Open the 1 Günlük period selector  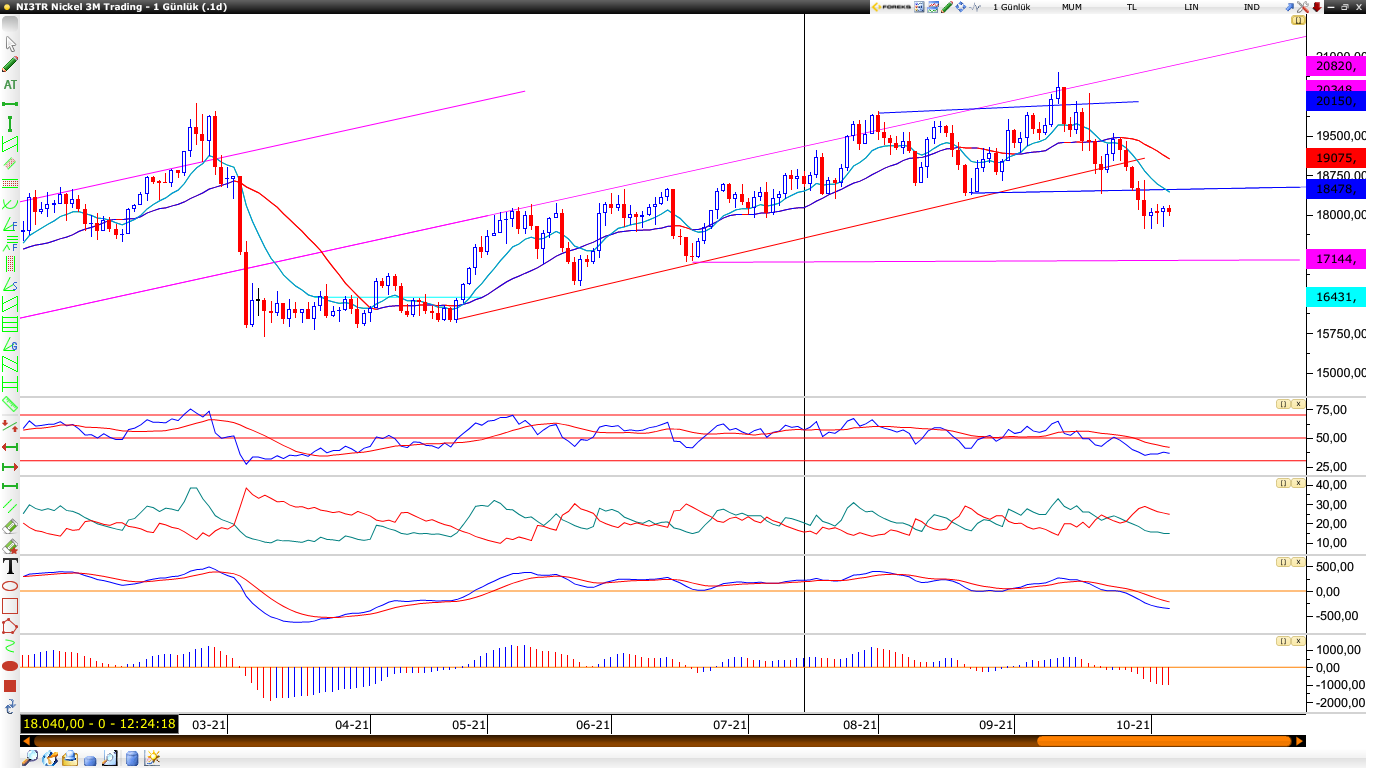click(1011, 7)
